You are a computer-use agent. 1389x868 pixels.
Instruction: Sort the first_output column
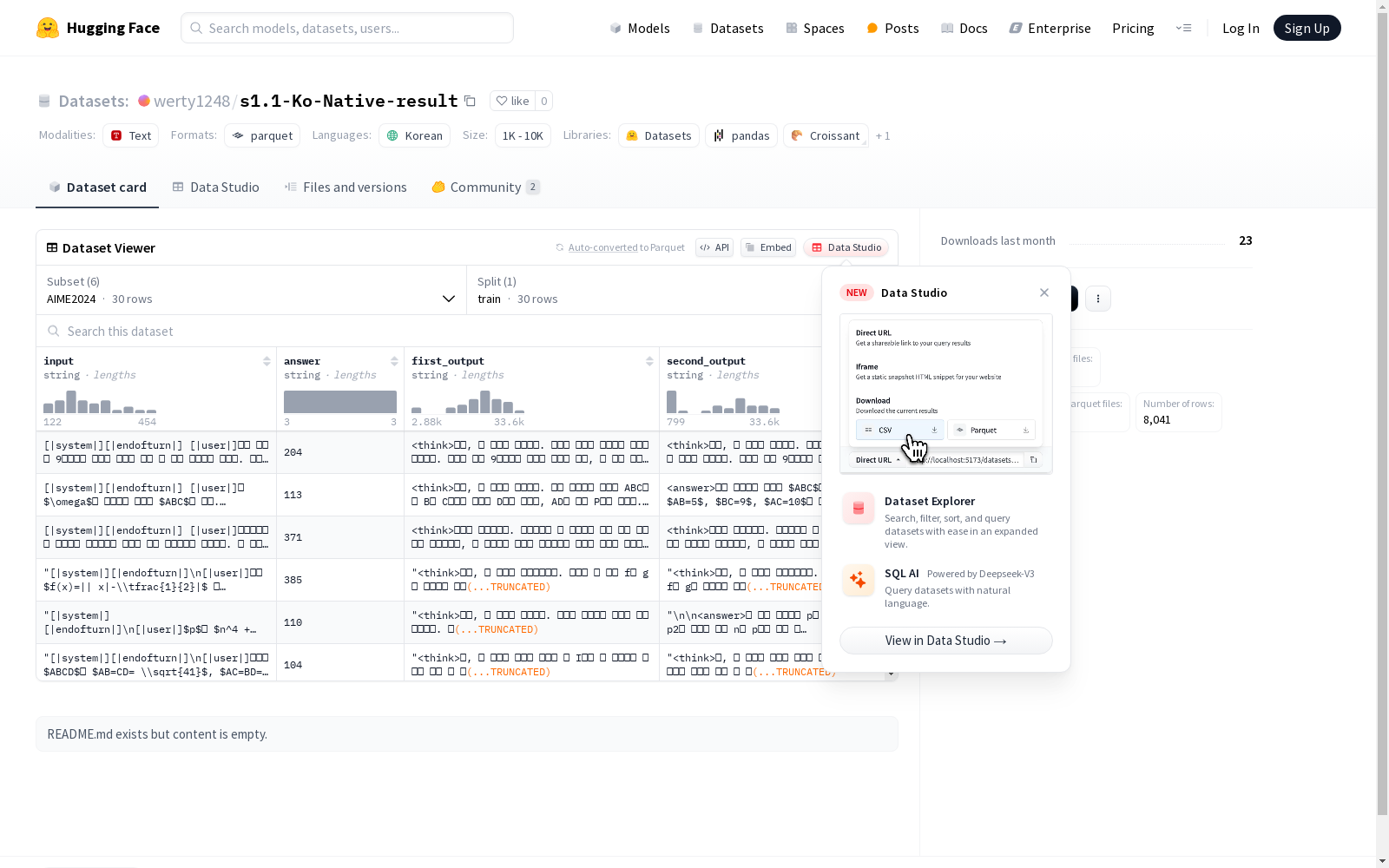pyautogui.click(x=649, y=361)
